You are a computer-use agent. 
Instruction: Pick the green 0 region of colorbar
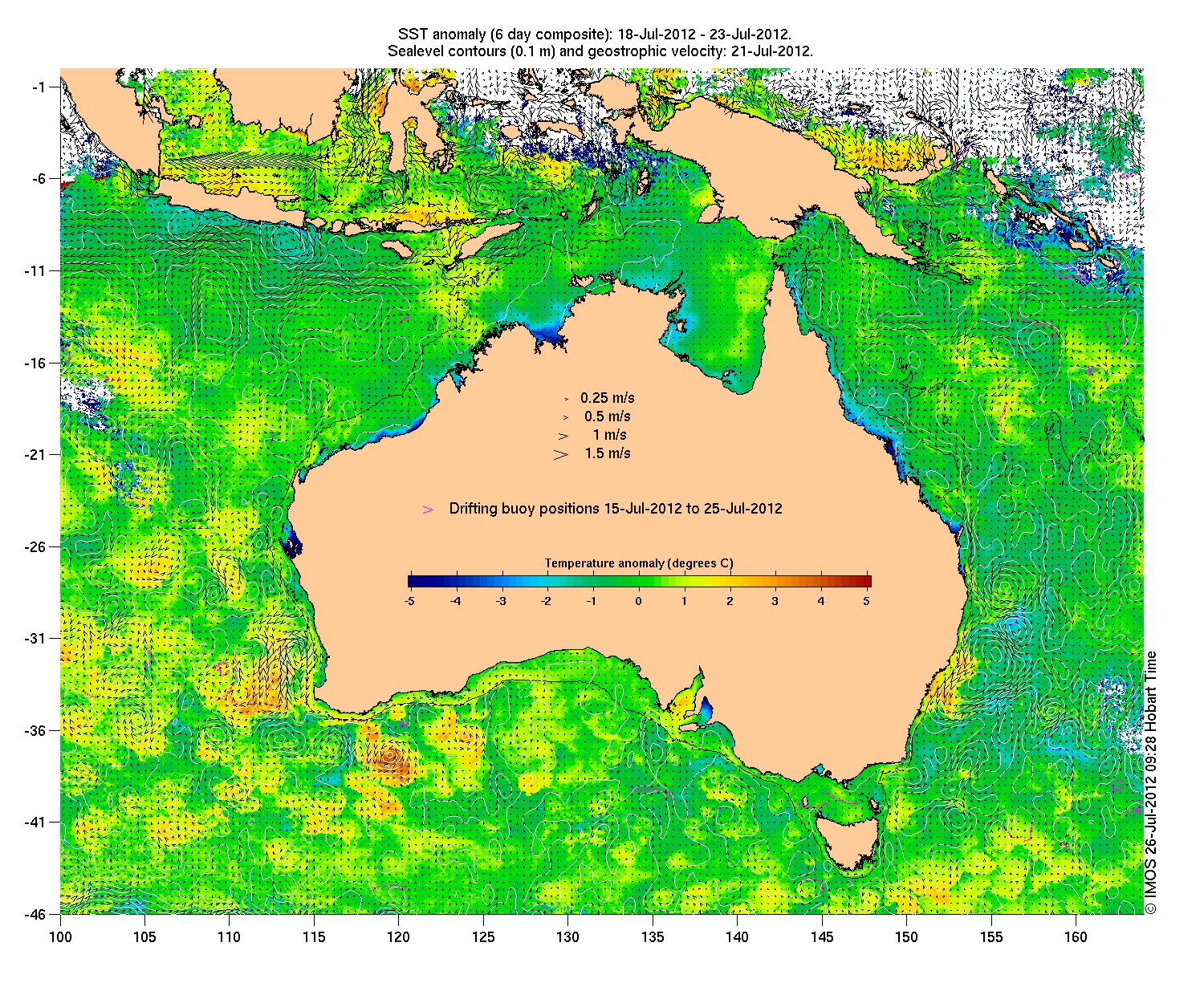[640, 582]
